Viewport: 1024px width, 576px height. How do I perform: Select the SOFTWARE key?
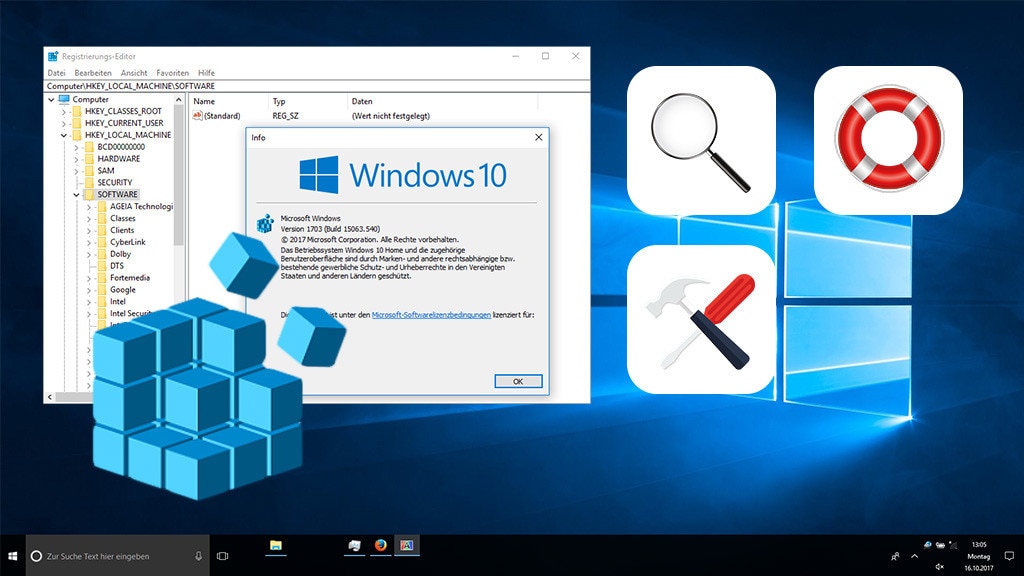(117, 194)
